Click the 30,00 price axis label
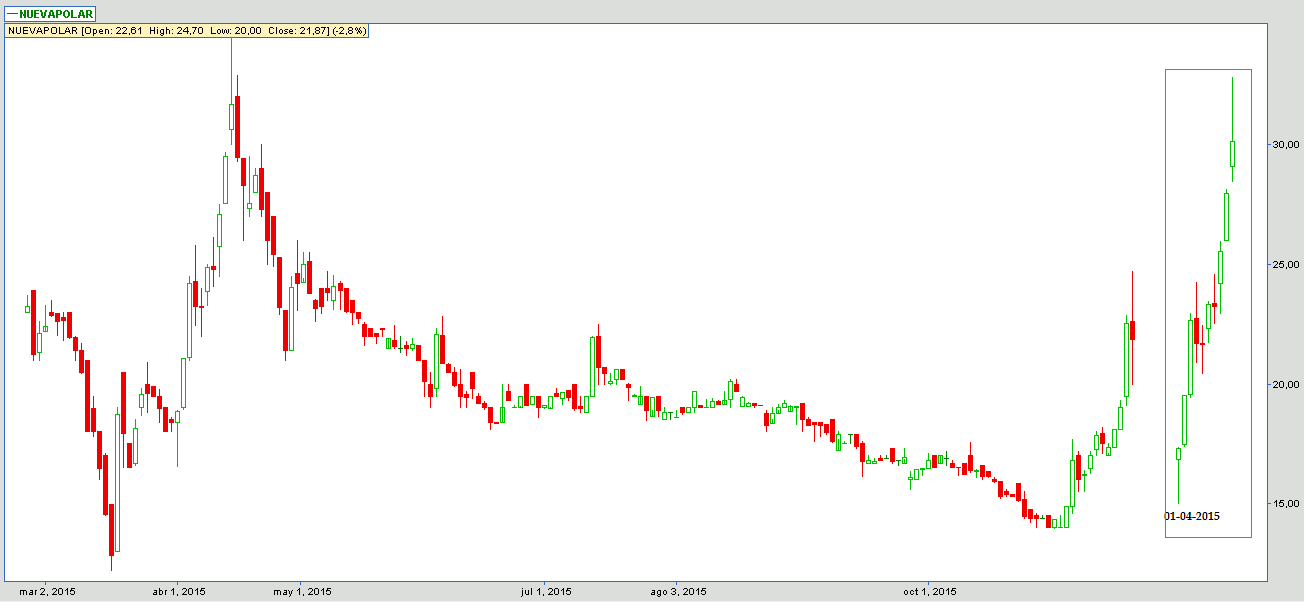The image size is (1304, 602). (1284, 144)
